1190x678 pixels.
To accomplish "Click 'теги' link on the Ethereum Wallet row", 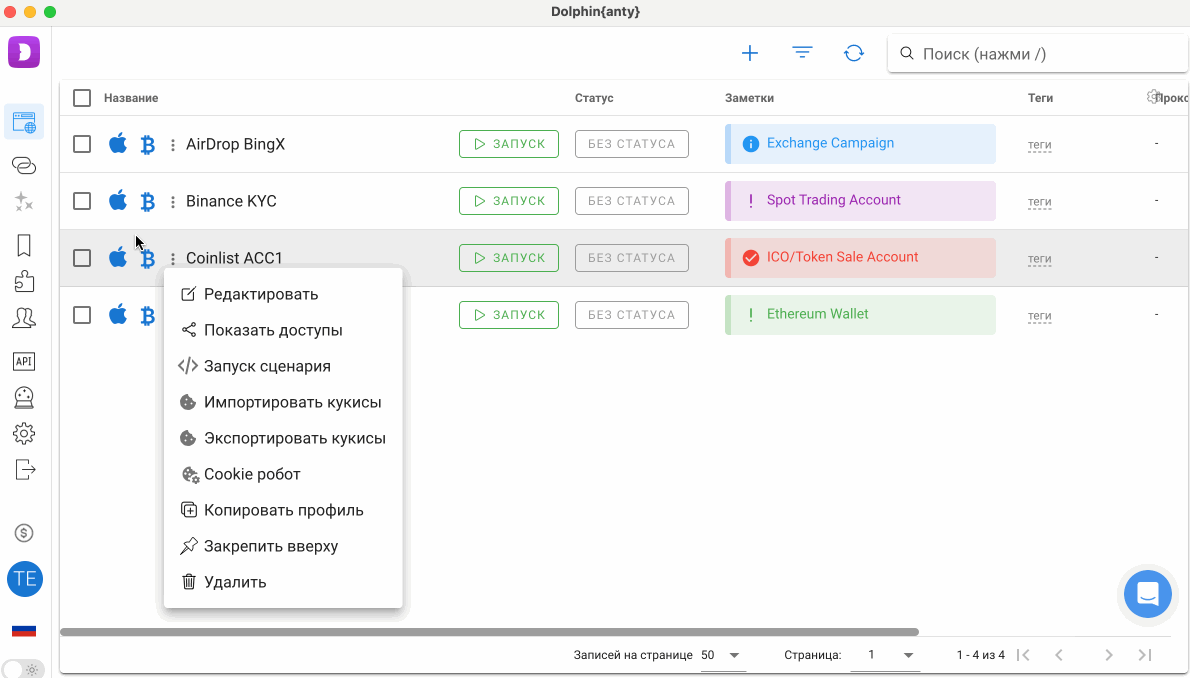I will click(1040, 316).
